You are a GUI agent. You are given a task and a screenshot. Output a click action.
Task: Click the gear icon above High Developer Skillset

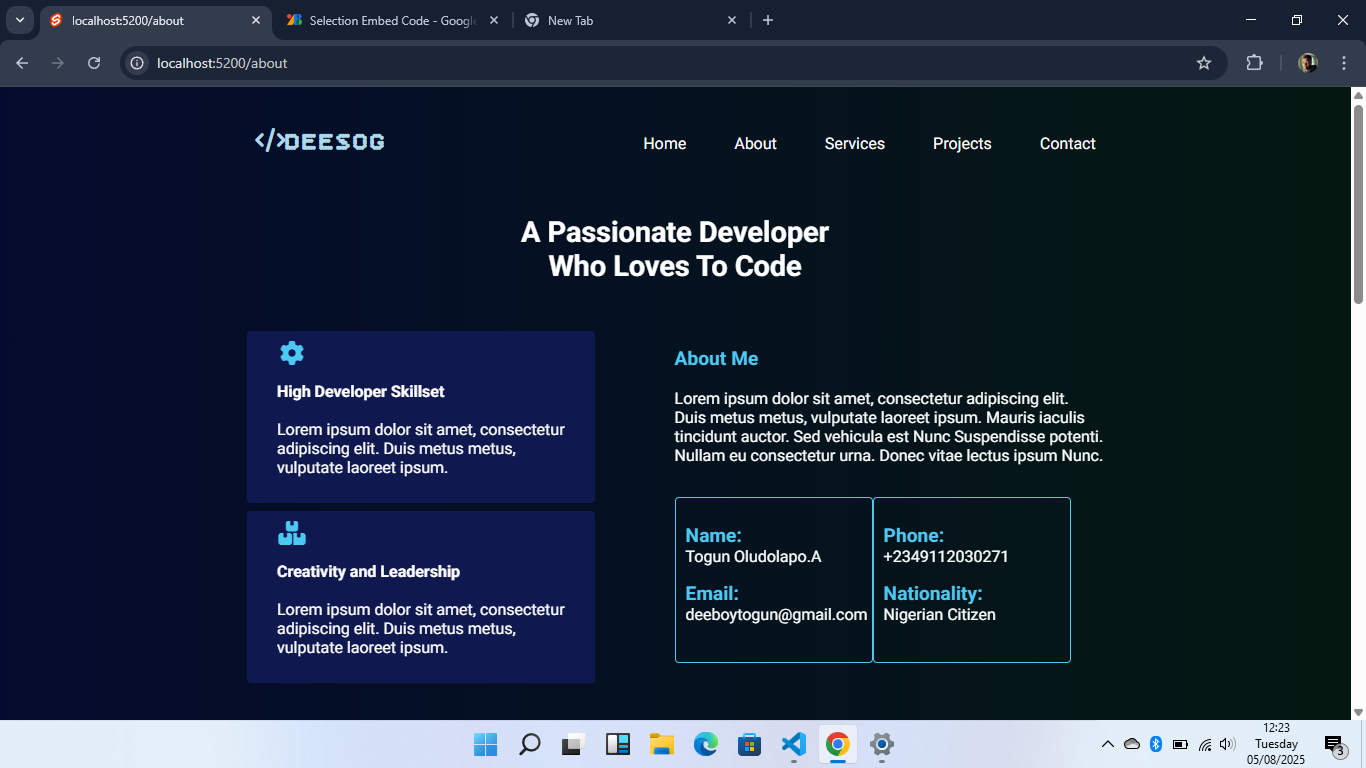[x=292, y=353]
